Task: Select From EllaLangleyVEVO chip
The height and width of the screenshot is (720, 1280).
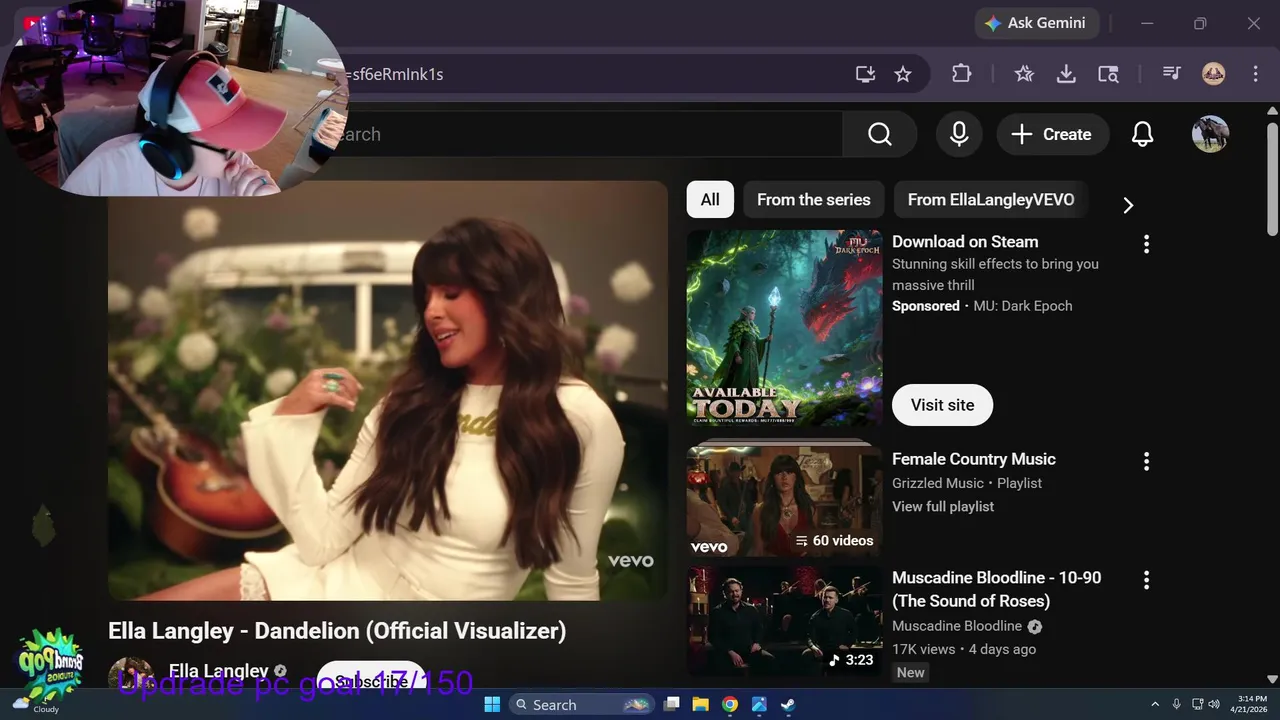Action: tap(991, 200)
